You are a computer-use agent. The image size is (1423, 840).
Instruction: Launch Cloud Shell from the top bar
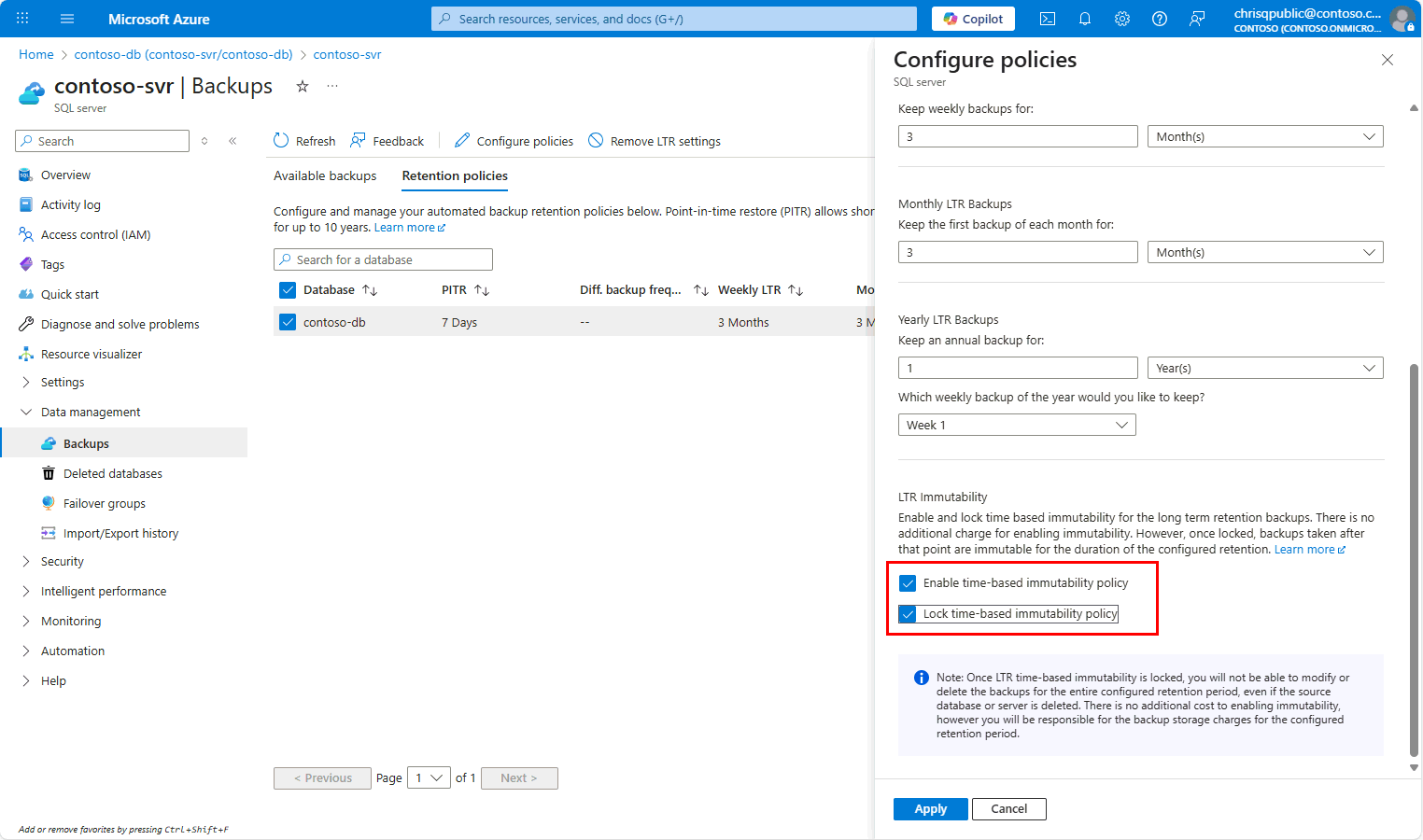click(x=1048, y=19)
